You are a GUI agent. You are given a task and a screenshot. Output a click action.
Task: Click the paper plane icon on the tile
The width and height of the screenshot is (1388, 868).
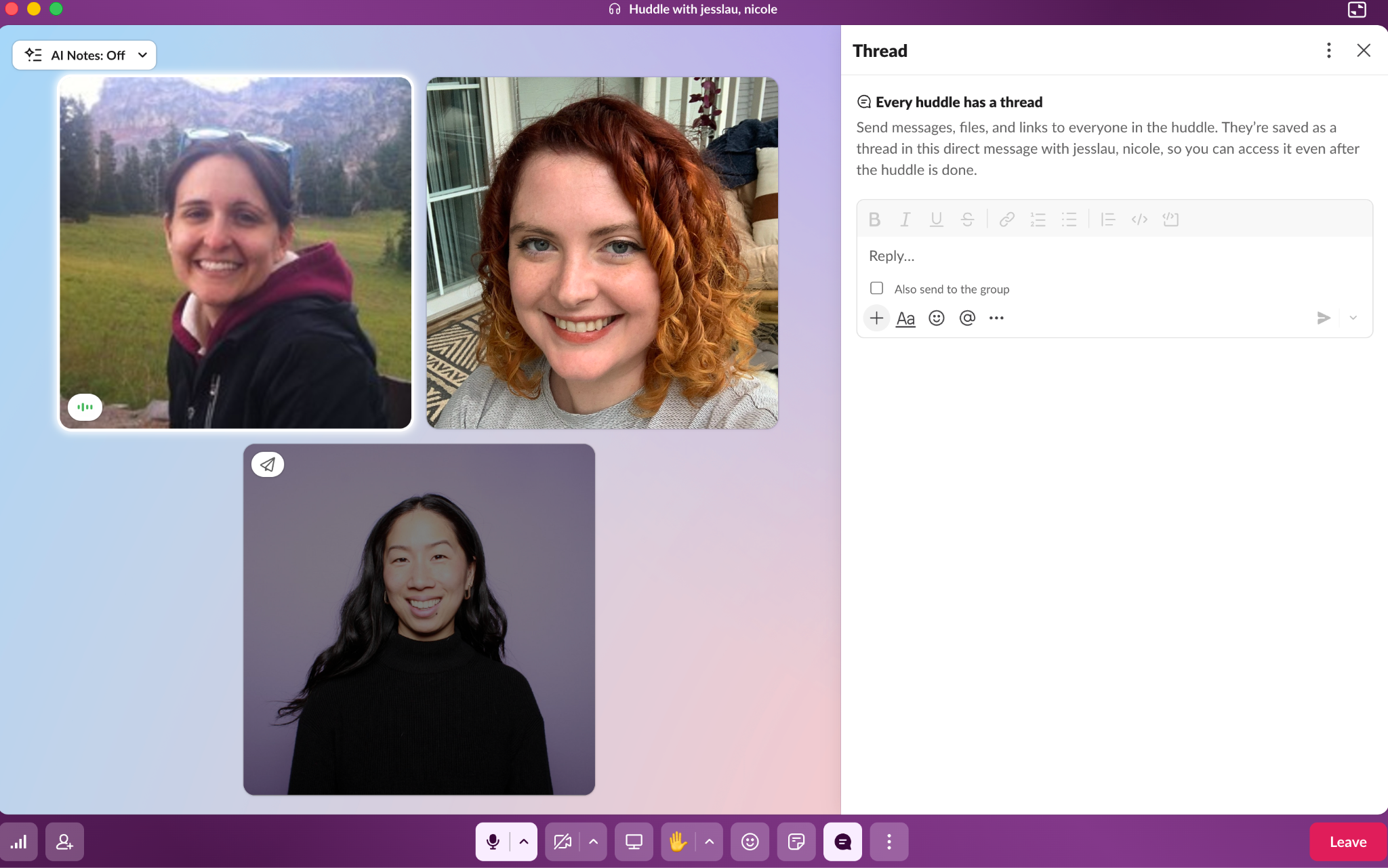[268, 464]
